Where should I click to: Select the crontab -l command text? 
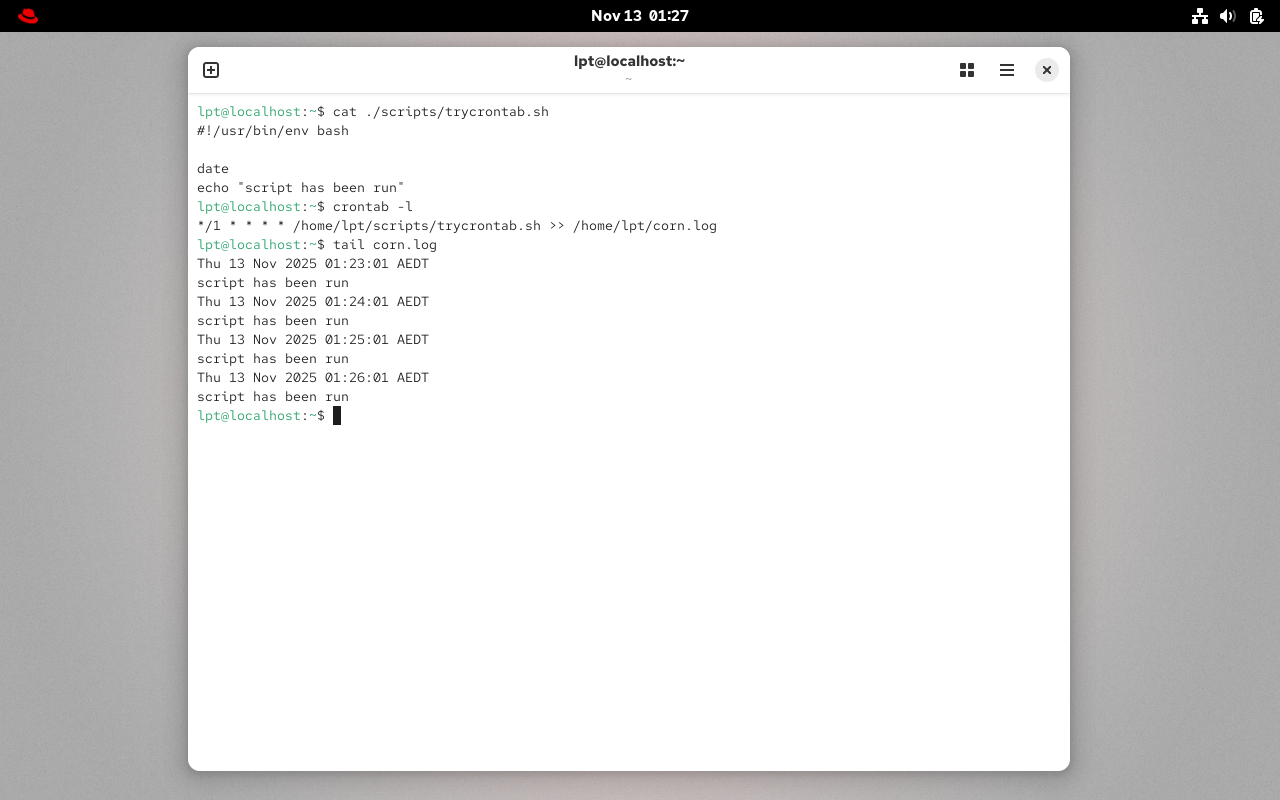pyautogui.click(x=372, y=206)
